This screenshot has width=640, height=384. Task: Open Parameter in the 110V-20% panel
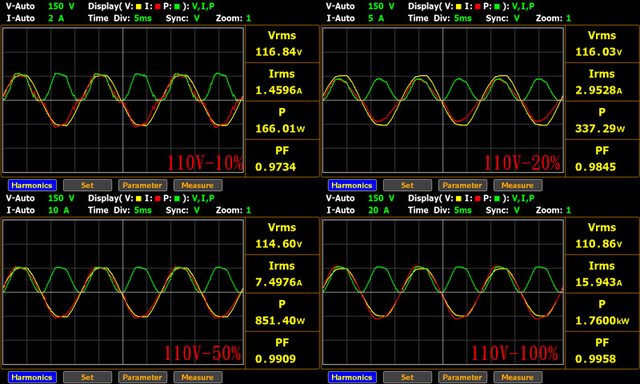click(x=462, y=185)
